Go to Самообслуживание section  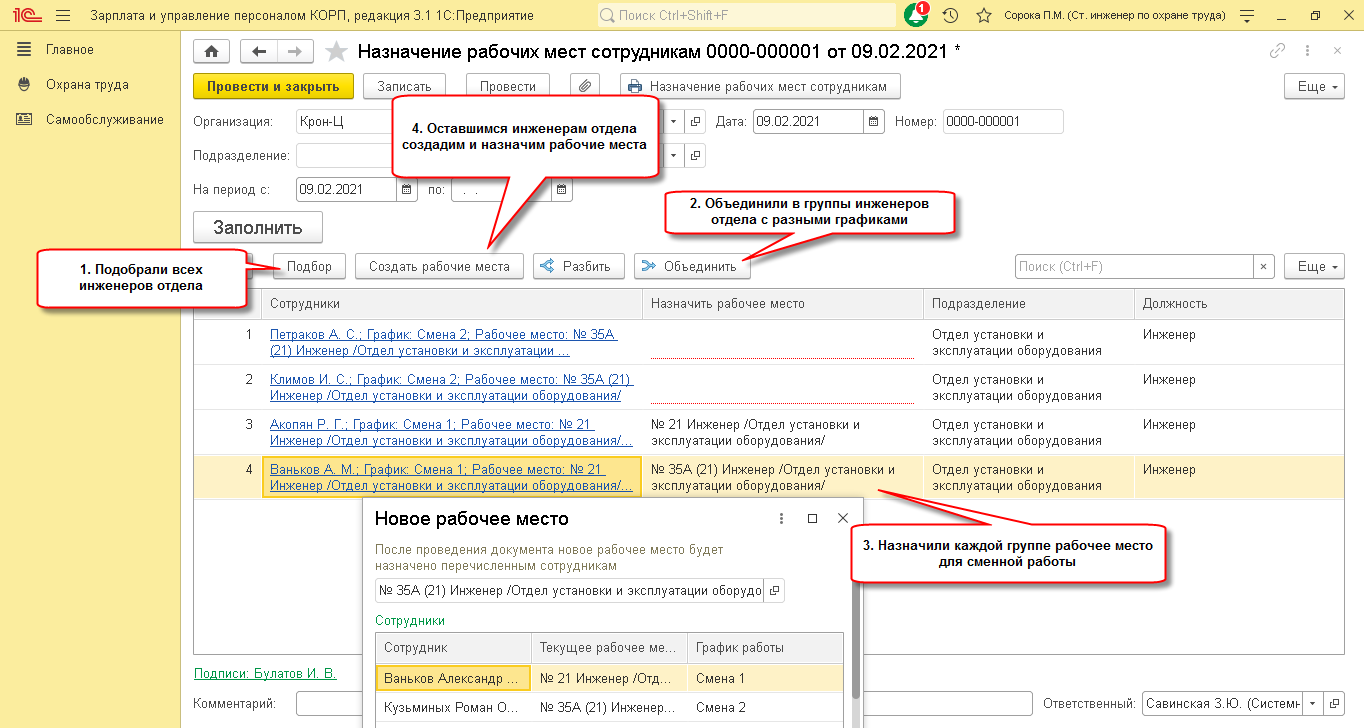104,120
